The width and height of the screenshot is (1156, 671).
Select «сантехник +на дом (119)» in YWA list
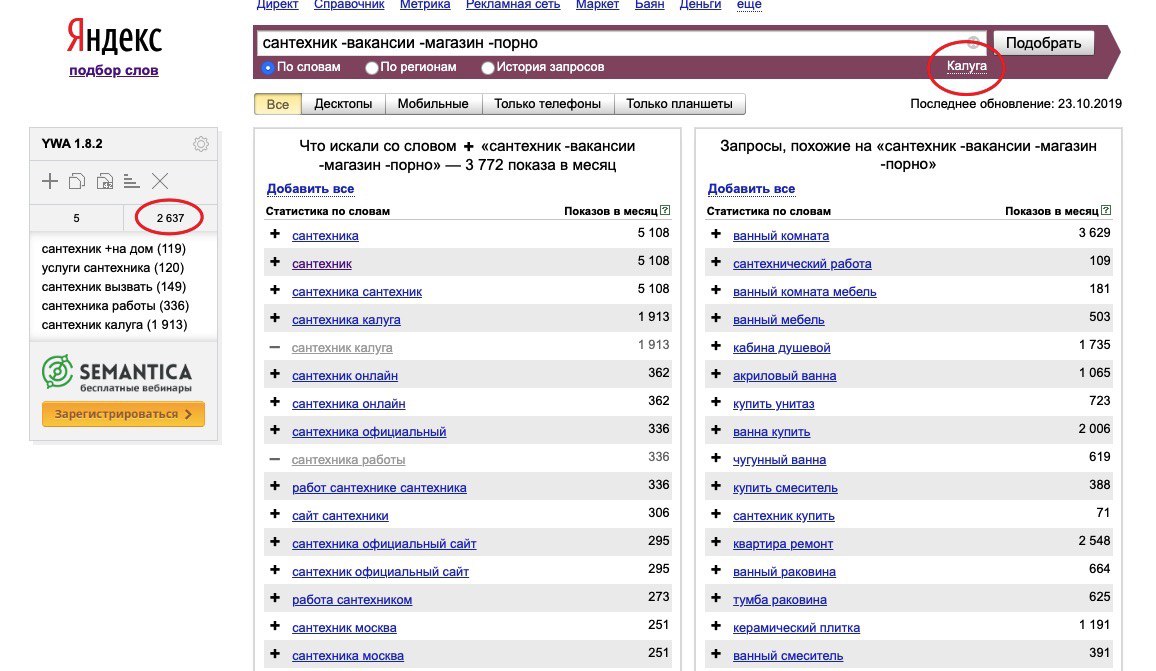(x=114, y=248)
